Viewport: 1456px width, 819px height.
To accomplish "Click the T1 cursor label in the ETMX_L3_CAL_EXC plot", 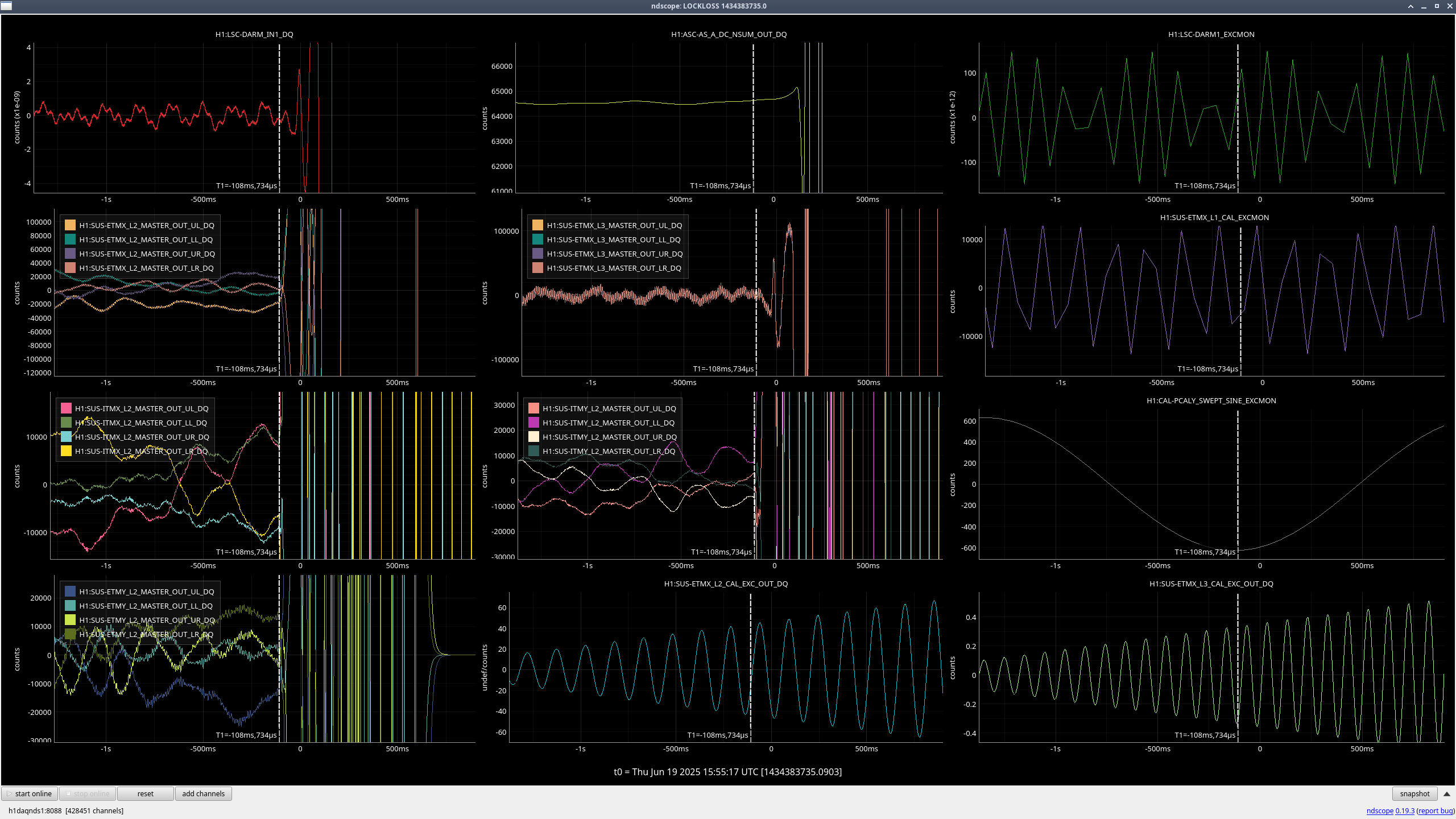I will click(x=1205, y=735).
